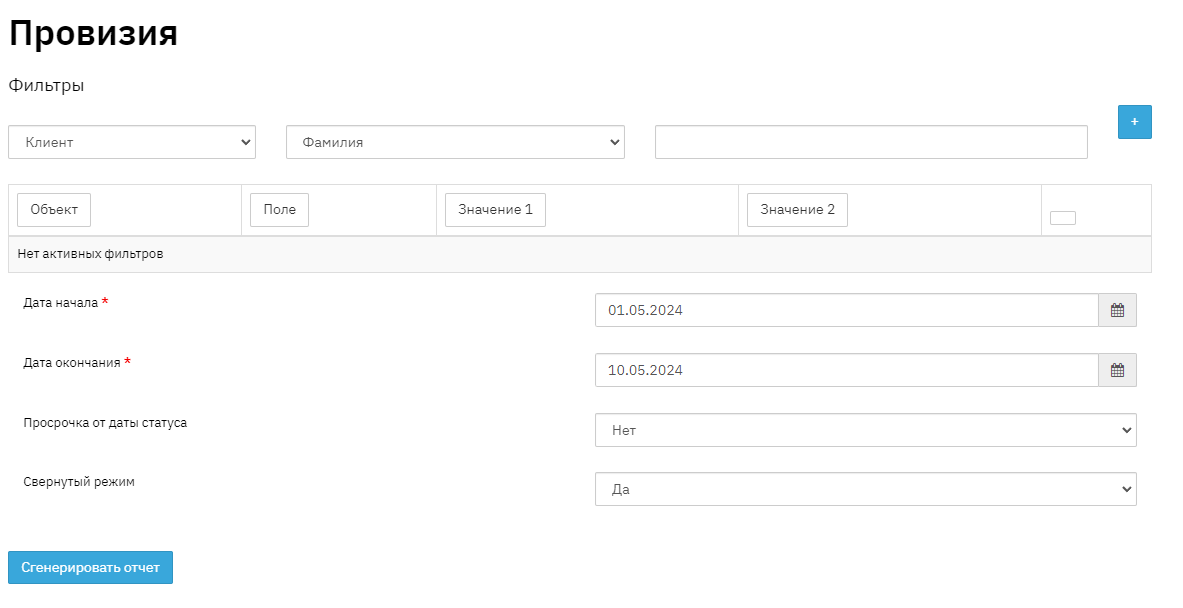Click Сгенерировать отчет button
The width and height of the screenshot is (1183, 608).
(90, 567)
